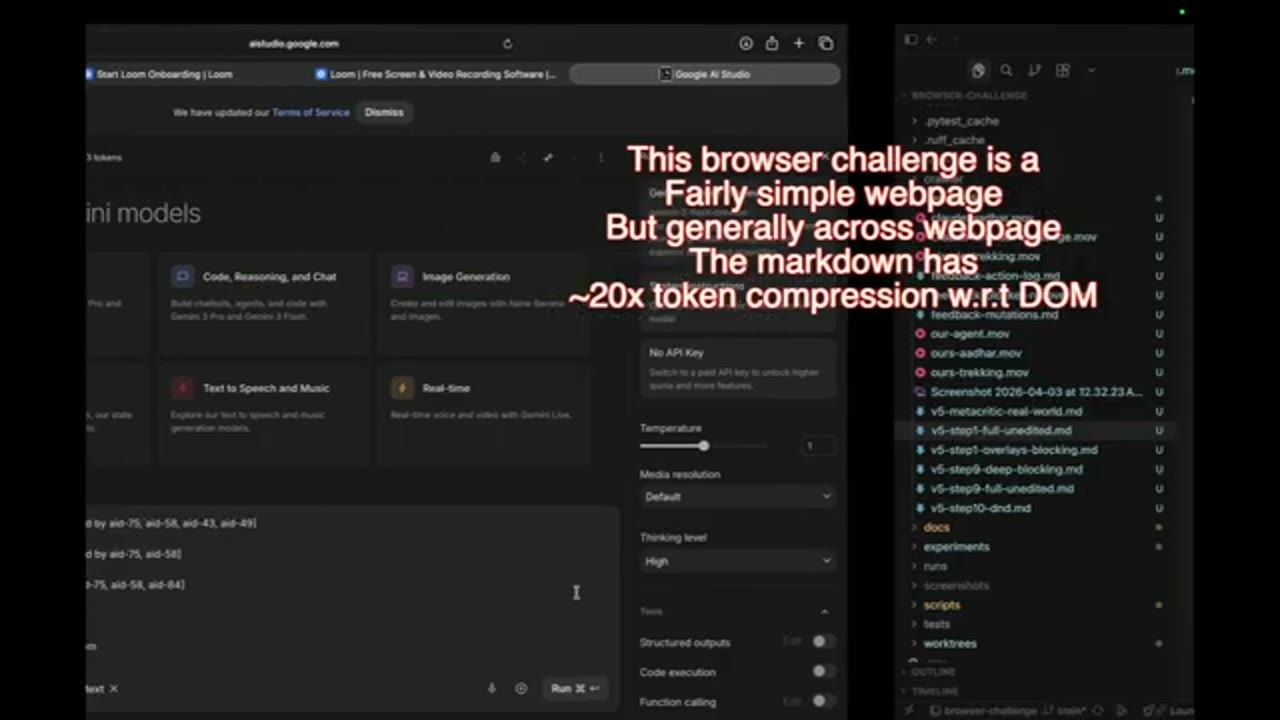The image size is (1280, 720).
Task: Expand the scripts folder in editor
Action: tap(942, 605)
